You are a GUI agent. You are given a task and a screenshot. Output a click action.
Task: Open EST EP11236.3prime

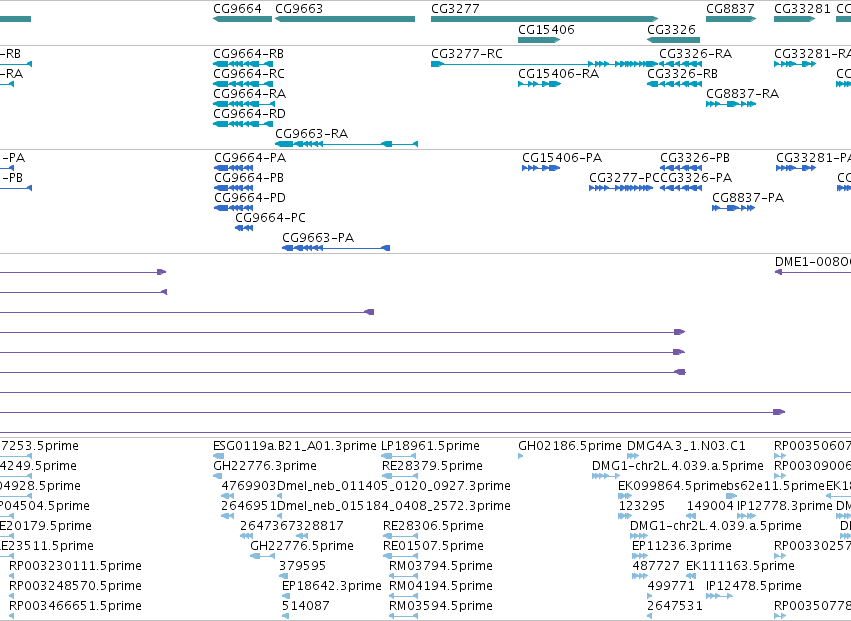(682, 546)
